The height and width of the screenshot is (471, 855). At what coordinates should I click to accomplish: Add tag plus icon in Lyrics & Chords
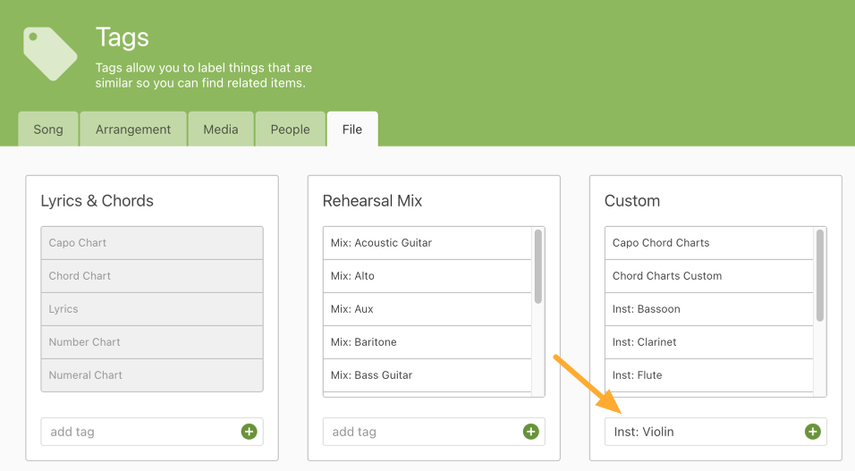point(249,432)
